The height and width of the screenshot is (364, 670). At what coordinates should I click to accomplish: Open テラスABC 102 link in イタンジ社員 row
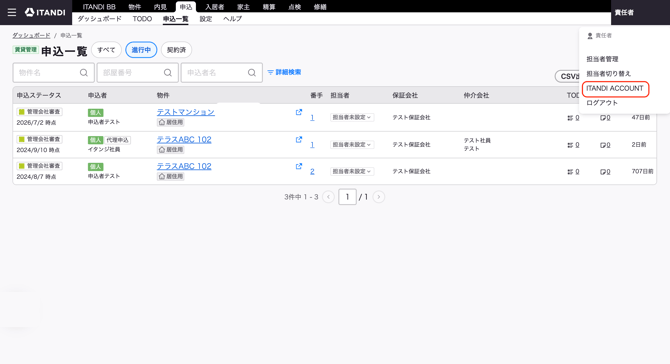[x=184, y=140]
